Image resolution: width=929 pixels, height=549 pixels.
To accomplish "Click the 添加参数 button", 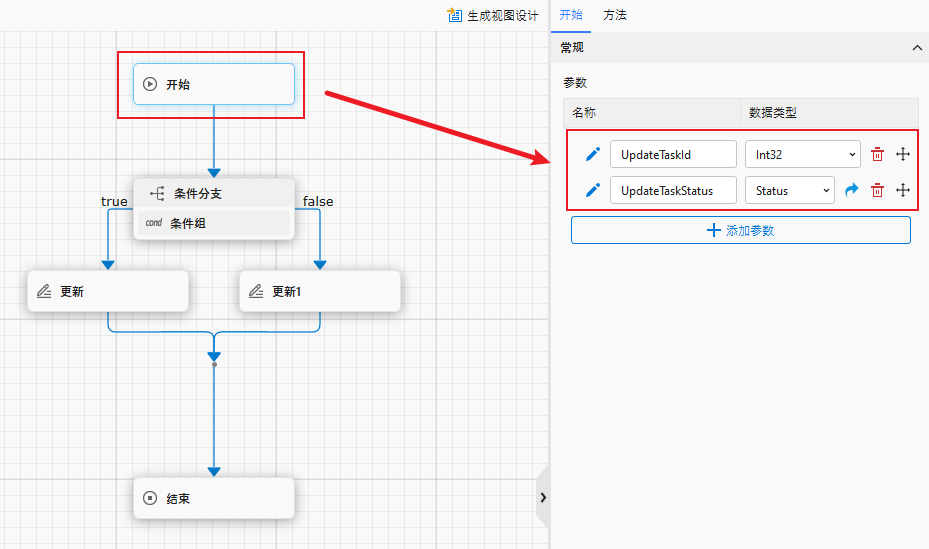I will [740, 230].
